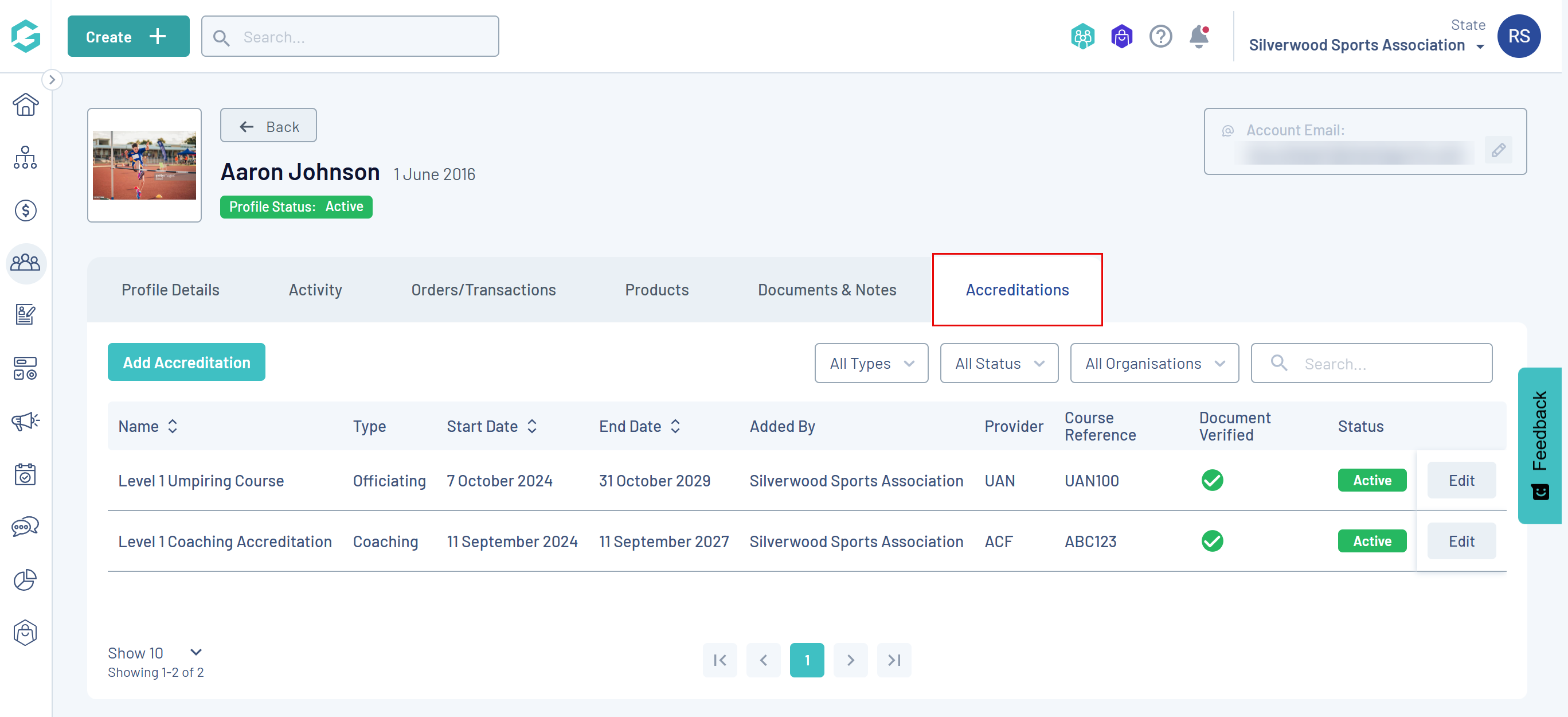
Task: Open the finances dollar sidebar icon
Action: pos(25,211)
